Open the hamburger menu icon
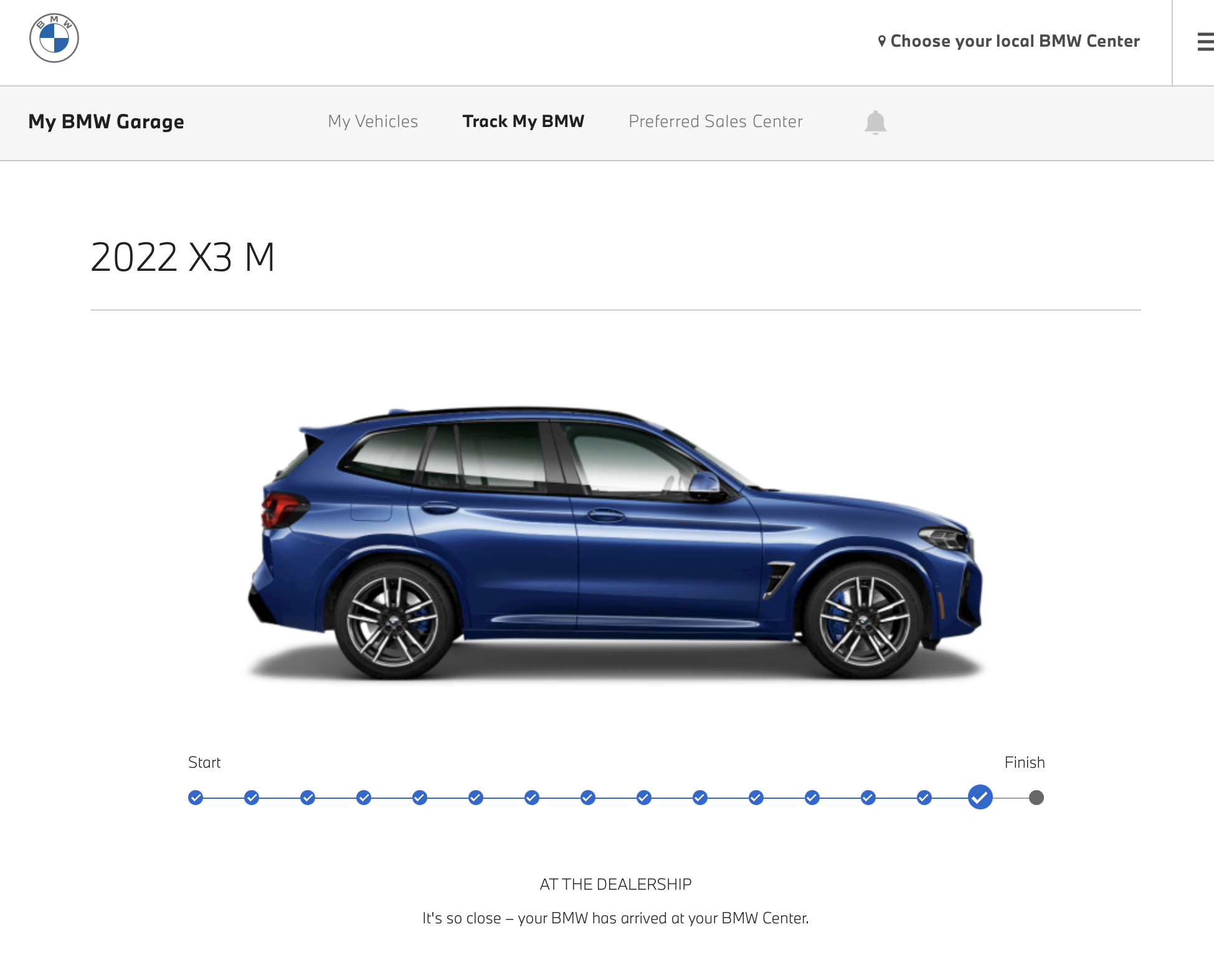1214x980 pixels. (x=1205, y=42)
